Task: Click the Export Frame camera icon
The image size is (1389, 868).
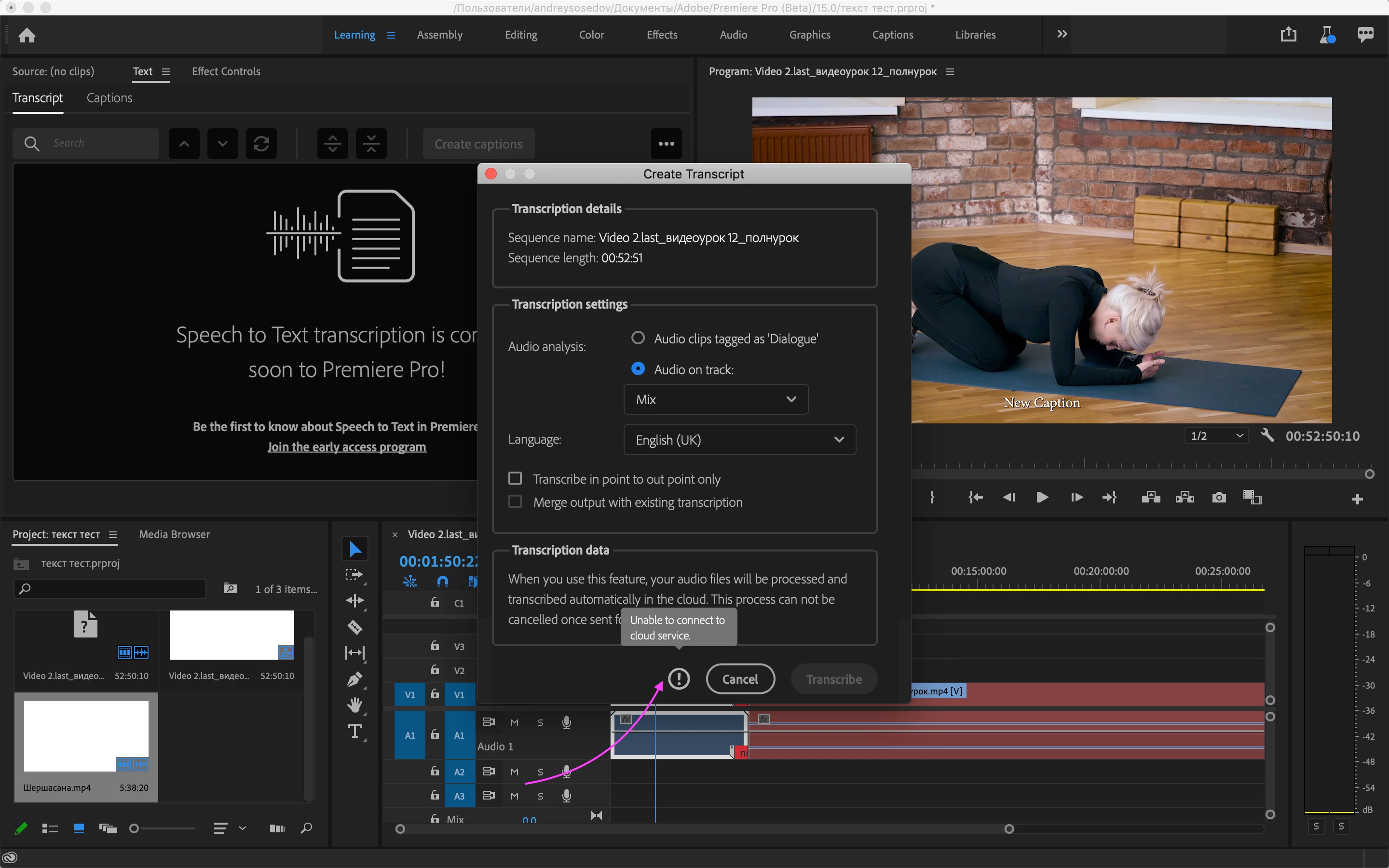Action: 1219,497
